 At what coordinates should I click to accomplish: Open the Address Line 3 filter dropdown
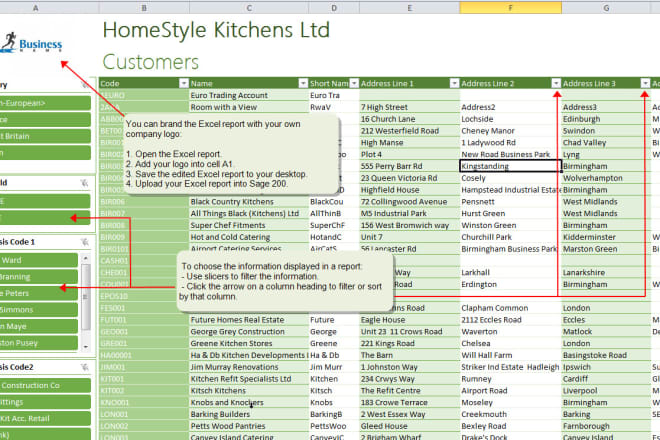click(x=645, y=83)
